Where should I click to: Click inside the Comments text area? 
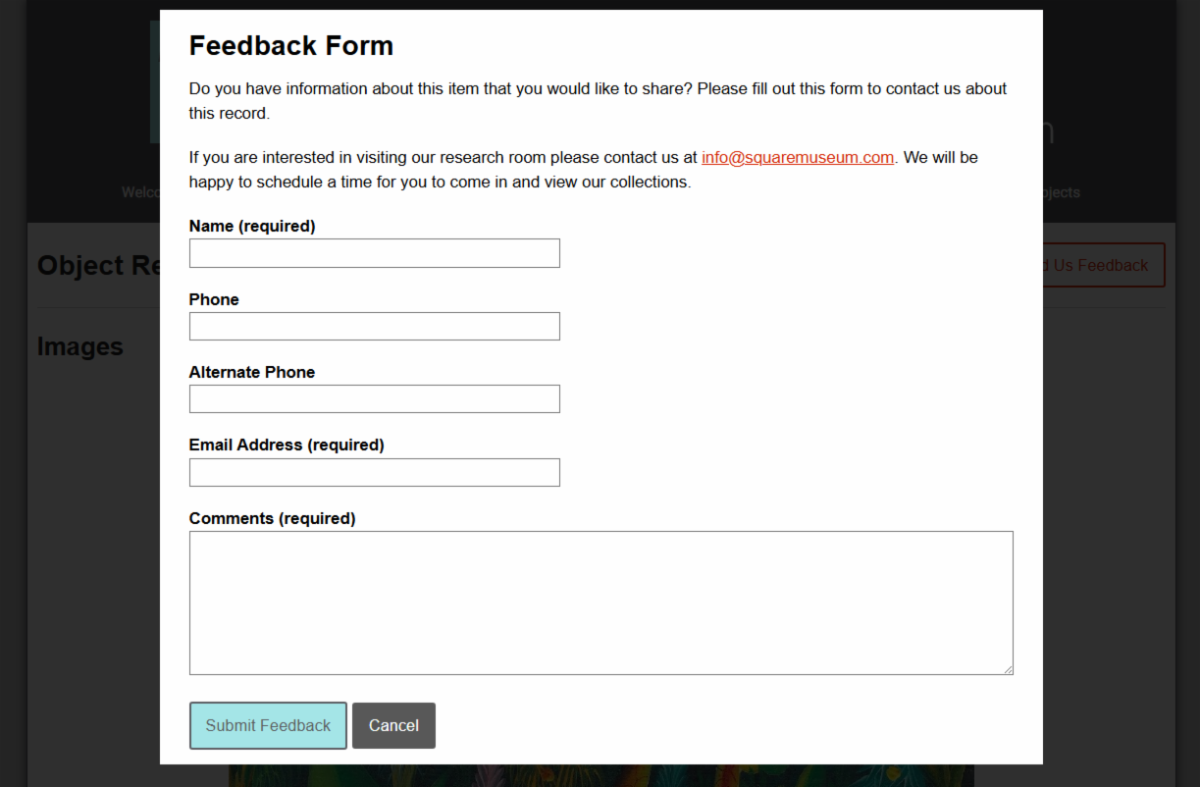tap(600, 602)
